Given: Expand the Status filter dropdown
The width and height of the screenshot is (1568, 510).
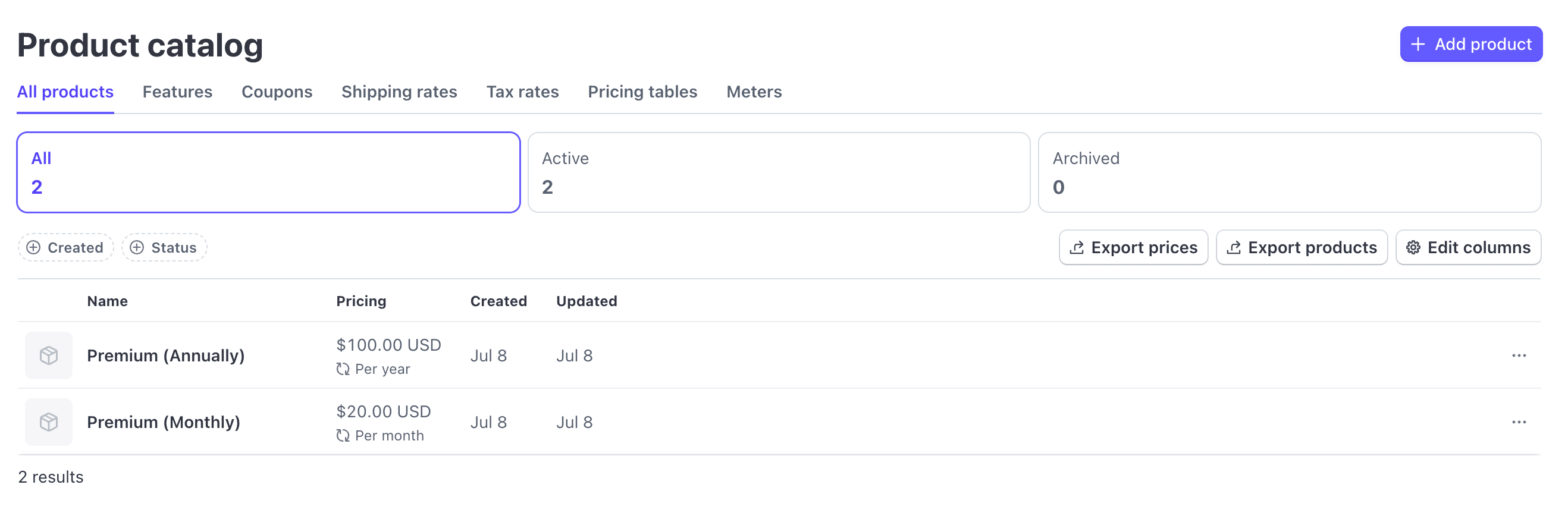Looking at the screenshot, I should point(164,248).
